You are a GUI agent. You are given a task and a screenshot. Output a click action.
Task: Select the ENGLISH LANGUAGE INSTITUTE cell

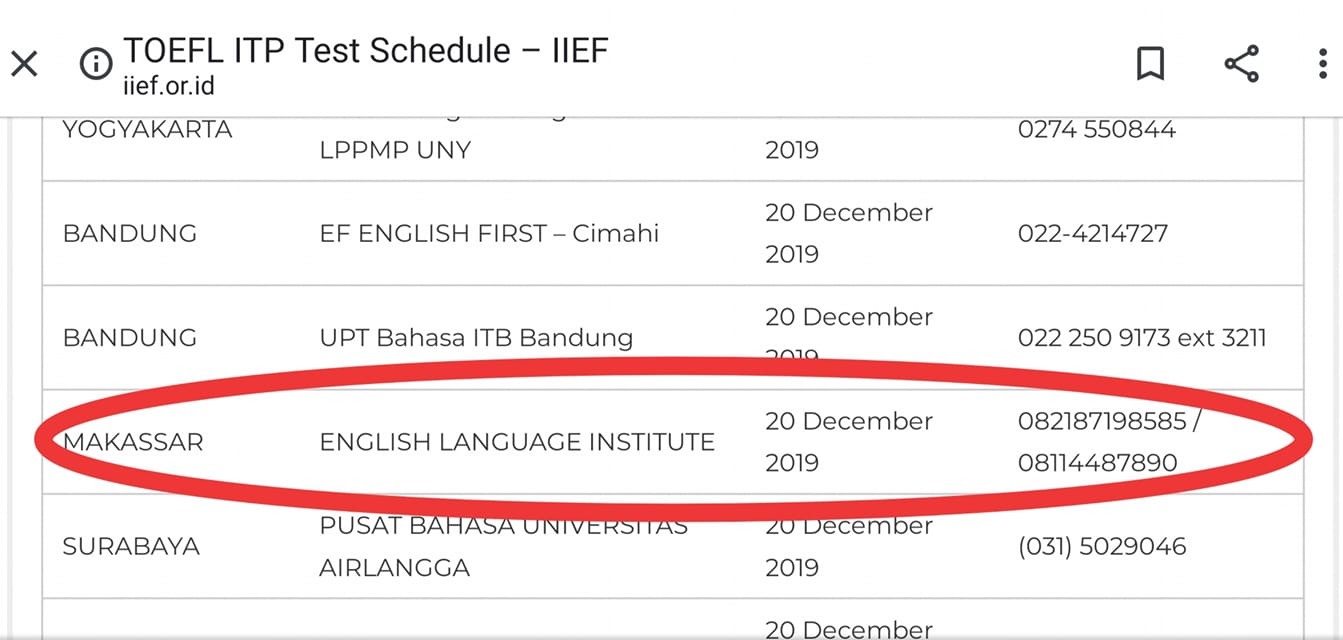pyautogui.click(x=517, y=442)
